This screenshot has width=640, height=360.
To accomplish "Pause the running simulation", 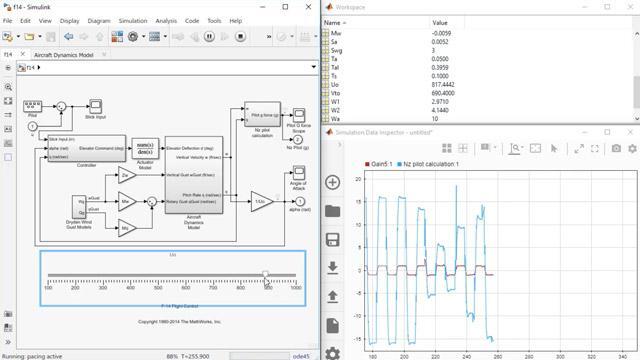I will point(209,37).
